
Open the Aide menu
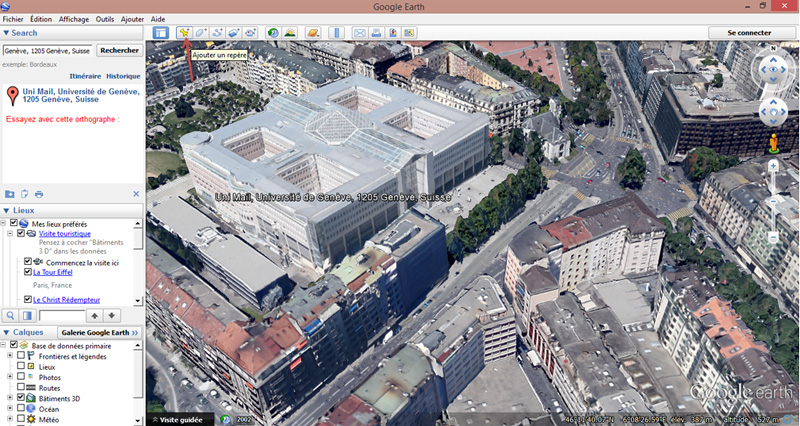coord(158,19)
